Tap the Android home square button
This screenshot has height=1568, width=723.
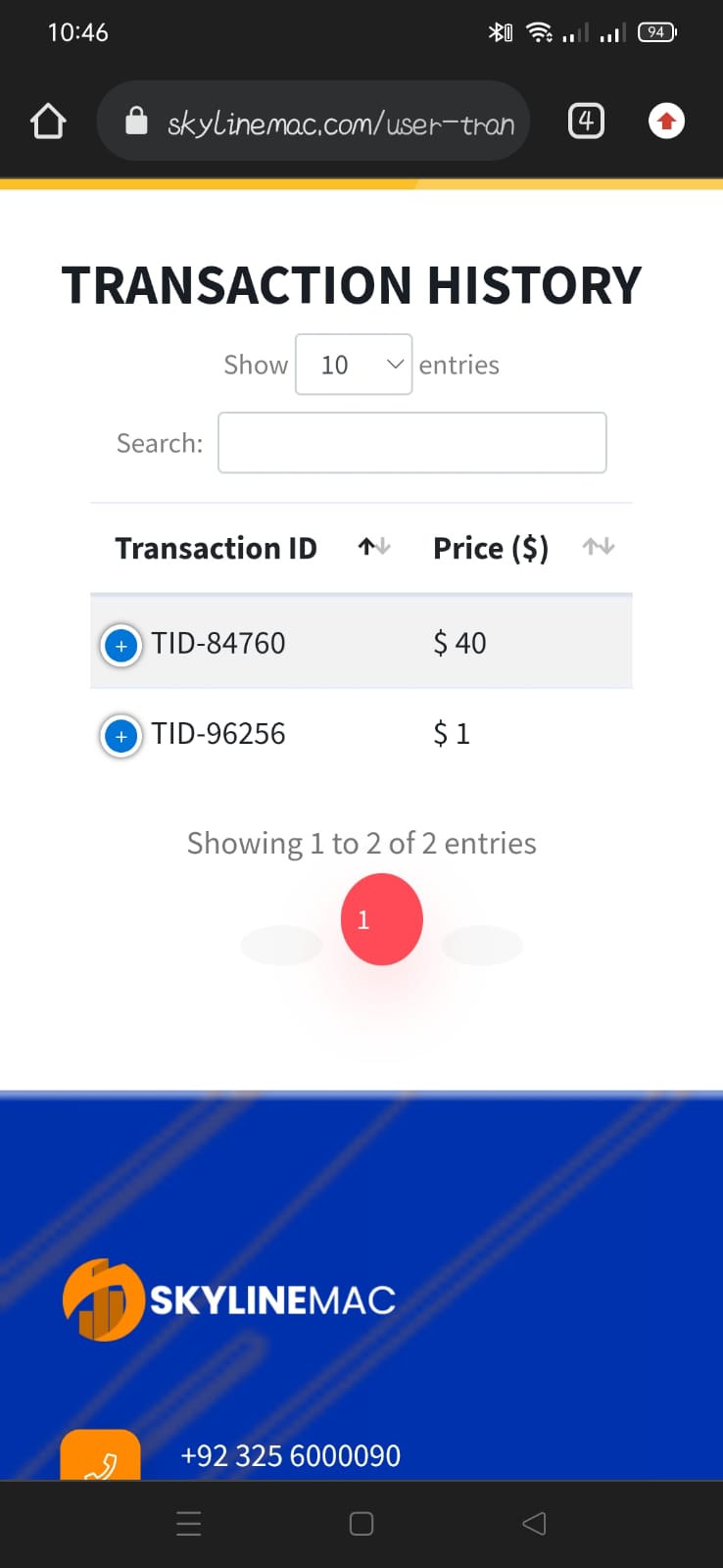[x=361, y=1524]
